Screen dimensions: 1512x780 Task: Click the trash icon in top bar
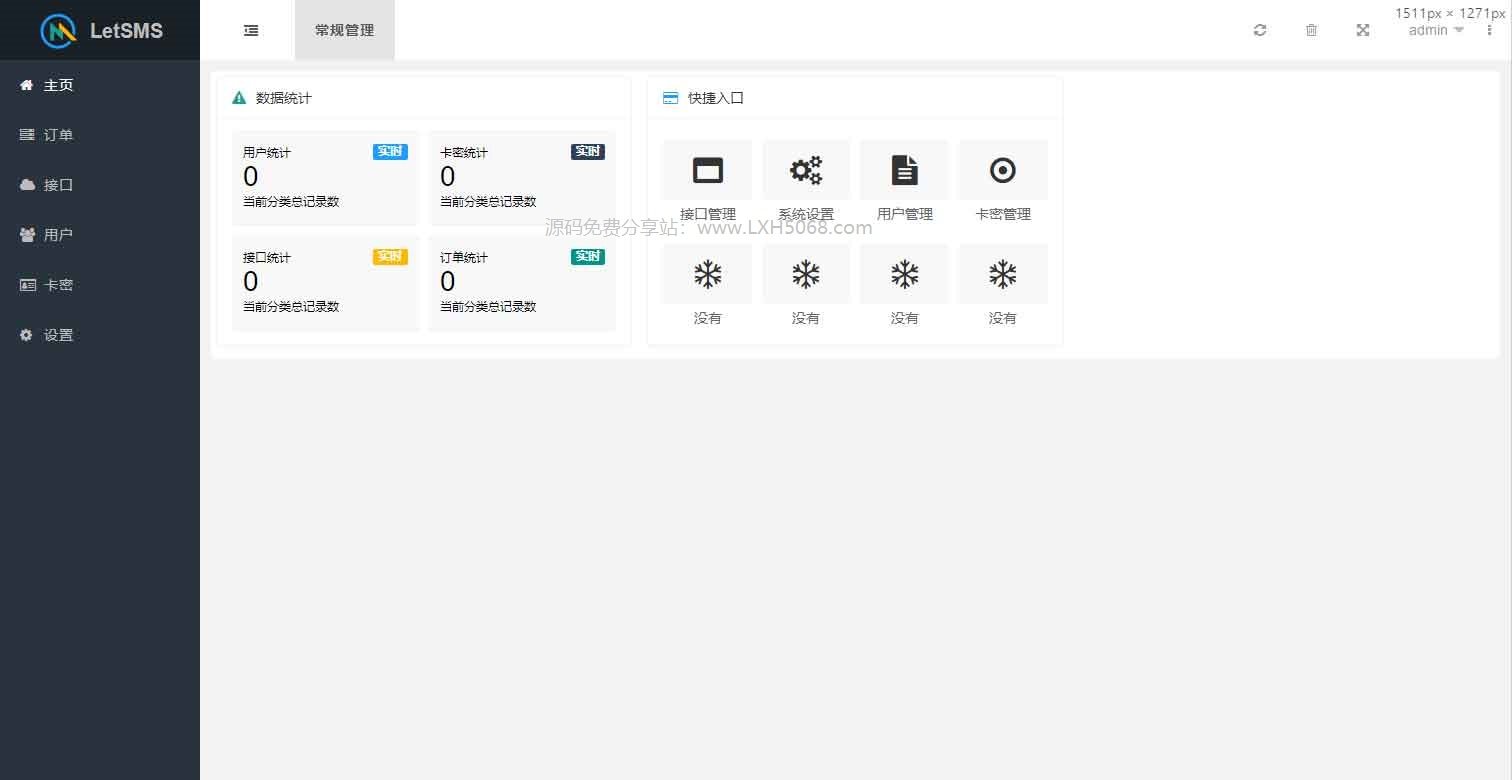point(1311,30)
